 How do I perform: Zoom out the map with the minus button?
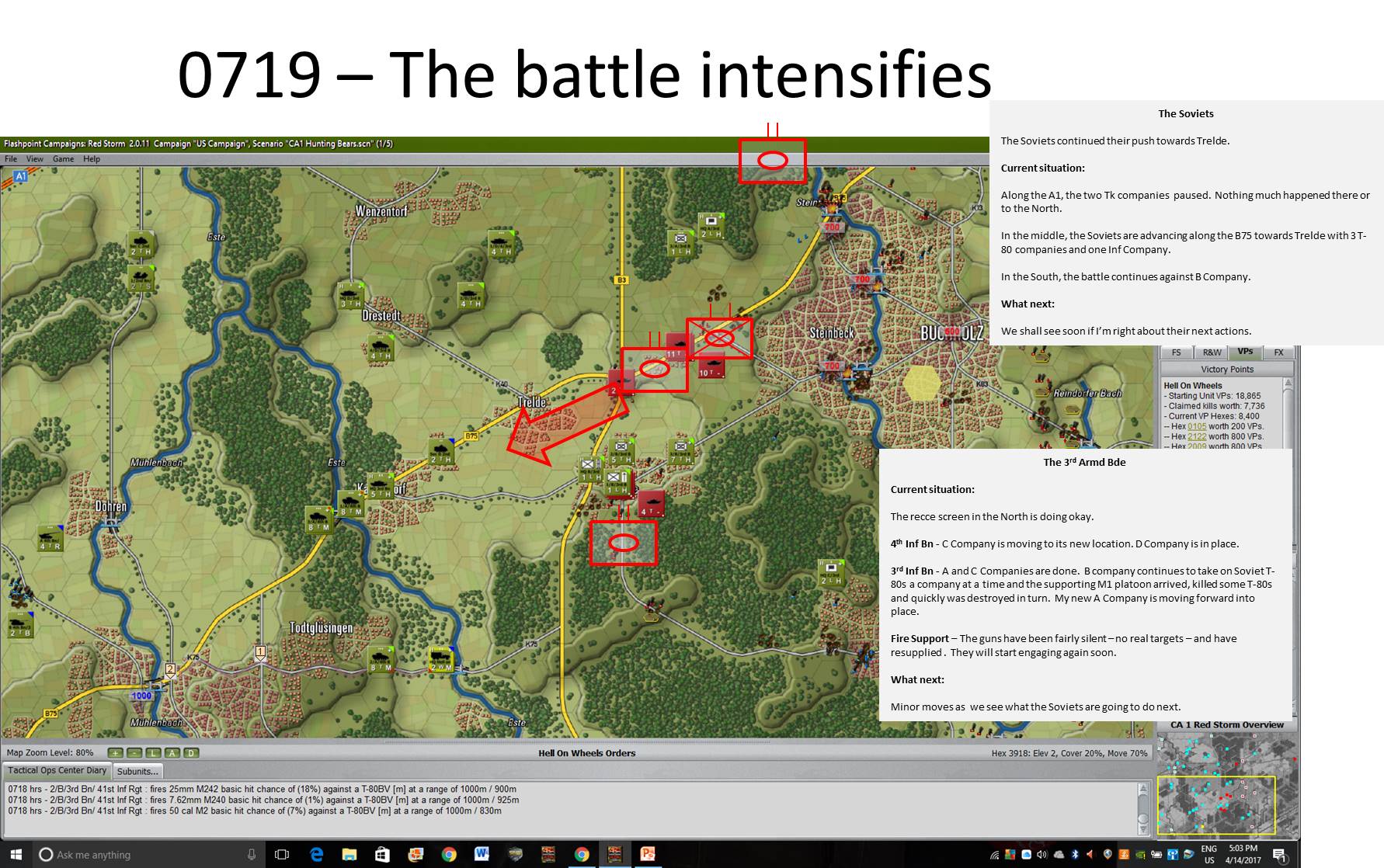134,753
